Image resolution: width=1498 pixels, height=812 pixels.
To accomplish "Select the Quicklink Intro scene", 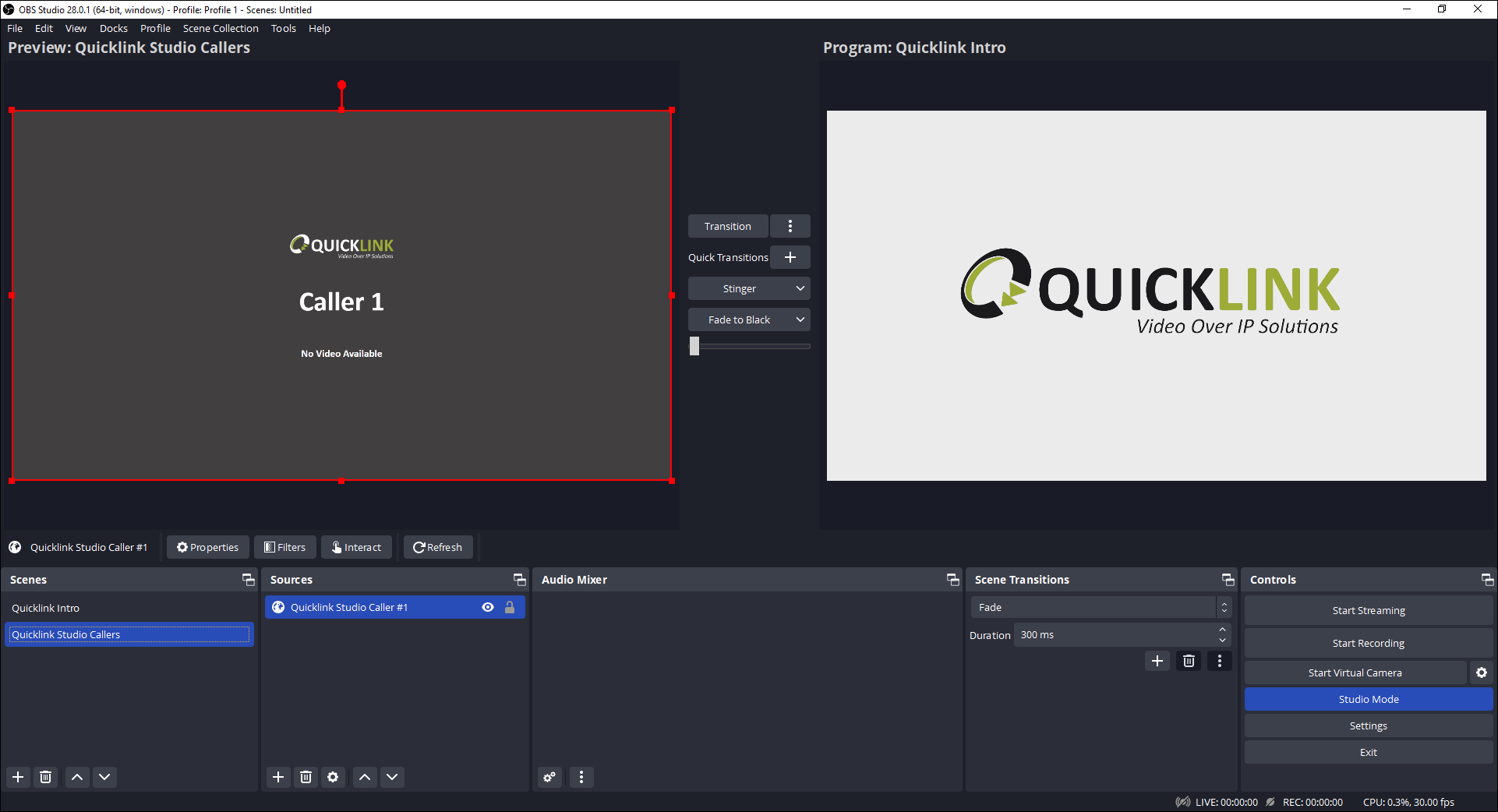I will 129,608.
